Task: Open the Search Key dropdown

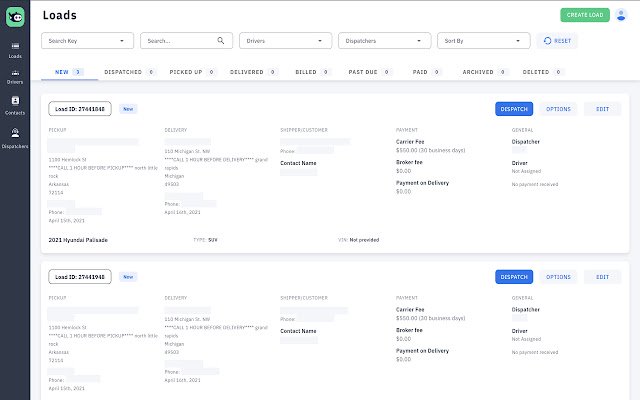Action: (x=87, y=41)
